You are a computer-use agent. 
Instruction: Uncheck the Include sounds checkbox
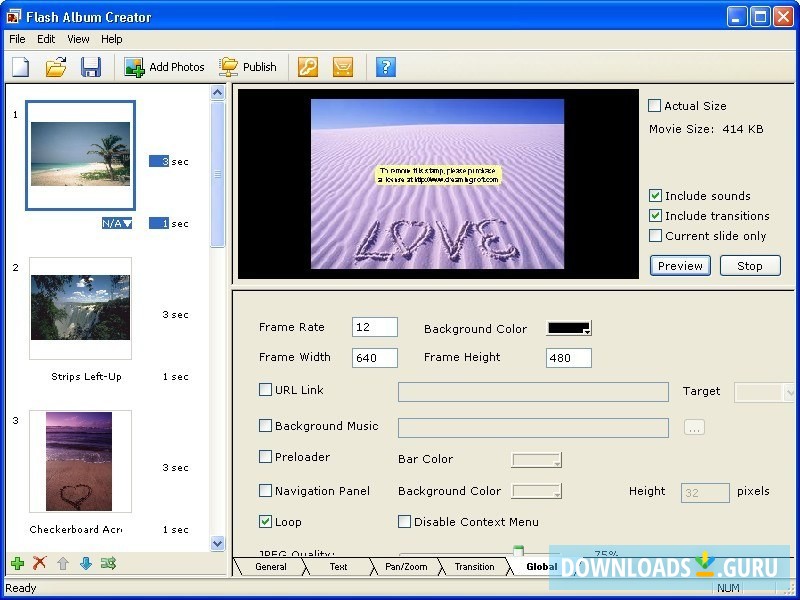tap(655, 196)
